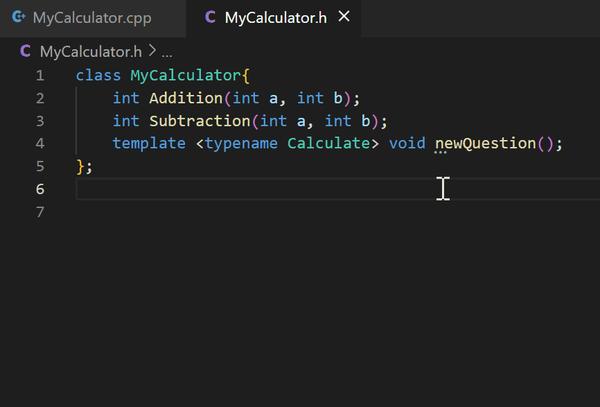This screenshot has width=600, height=407.
Task: Click the newQuestion function name
Action: click(x=485, y=143)
